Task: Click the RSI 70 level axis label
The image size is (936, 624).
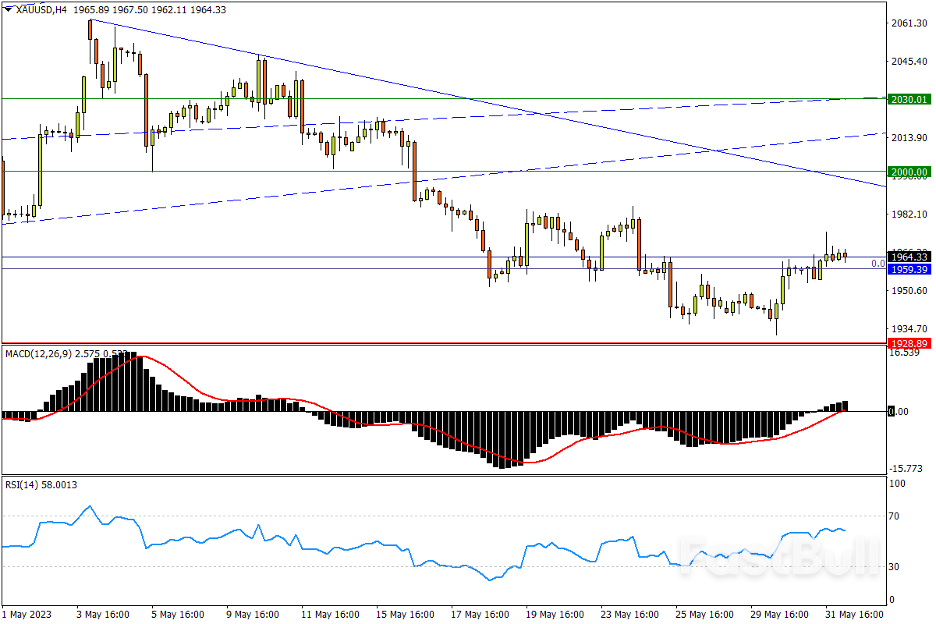Action: tap(898, 516)
